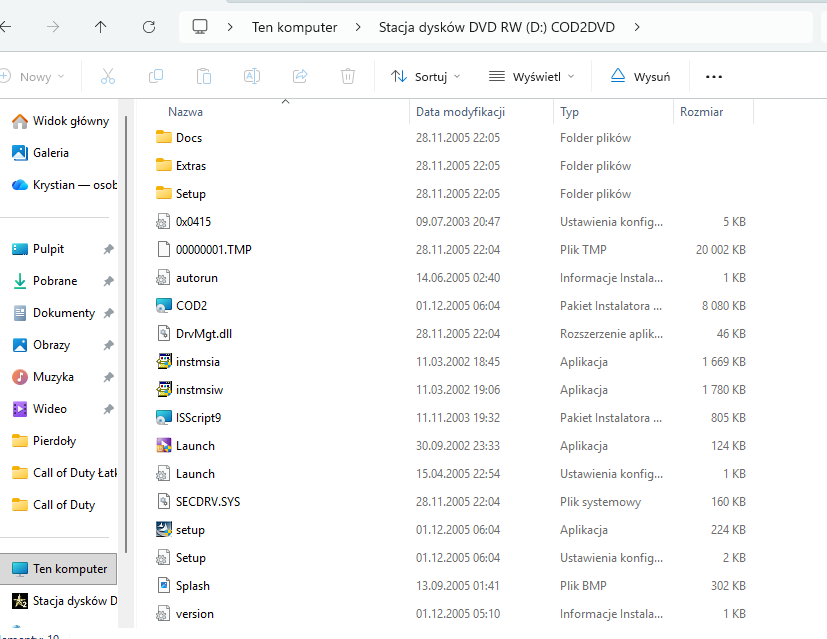
Task: Select the version file name
Action: 195,614
